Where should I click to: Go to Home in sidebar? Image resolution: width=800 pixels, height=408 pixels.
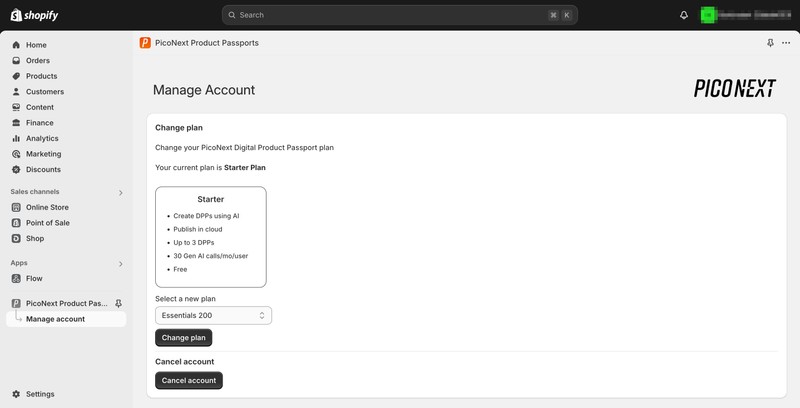point(36,45)
